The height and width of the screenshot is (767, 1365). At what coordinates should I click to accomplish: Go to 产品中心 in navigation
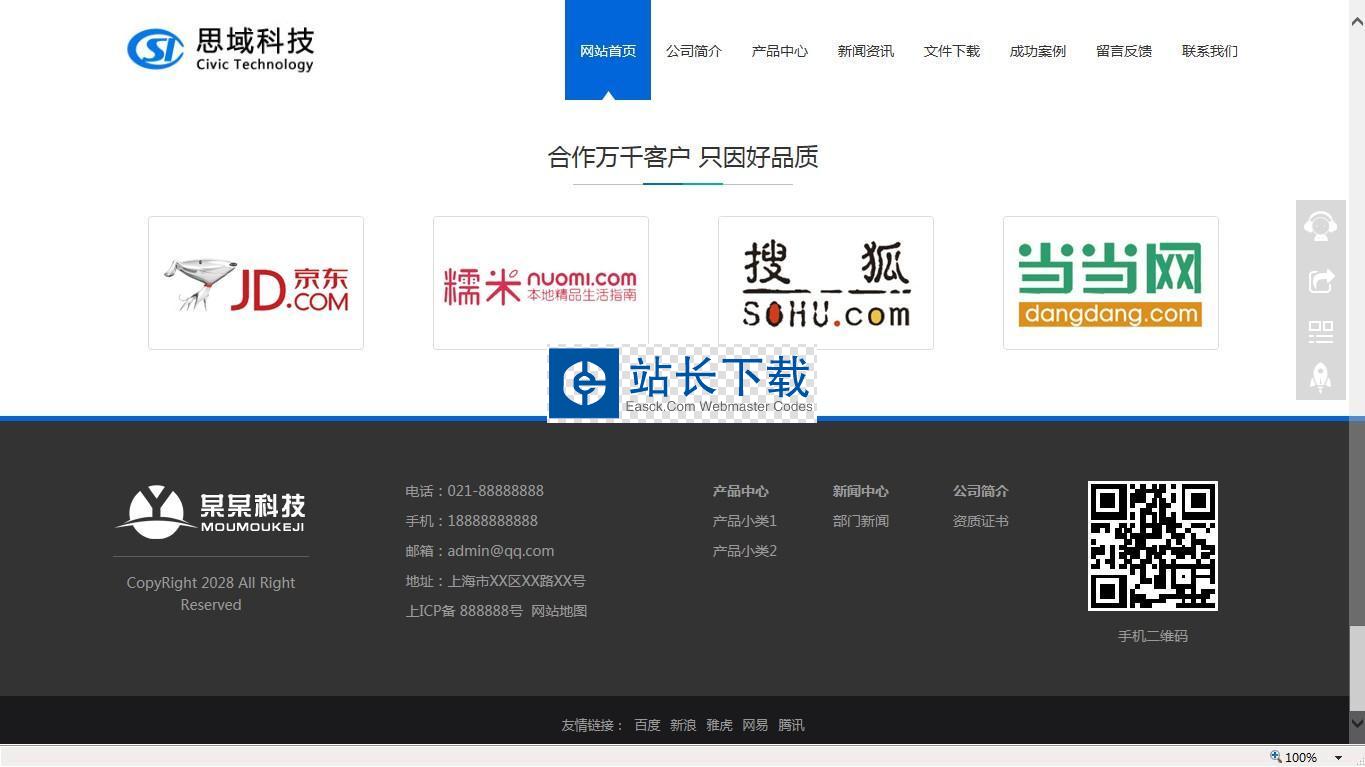[x=780, y=51]
